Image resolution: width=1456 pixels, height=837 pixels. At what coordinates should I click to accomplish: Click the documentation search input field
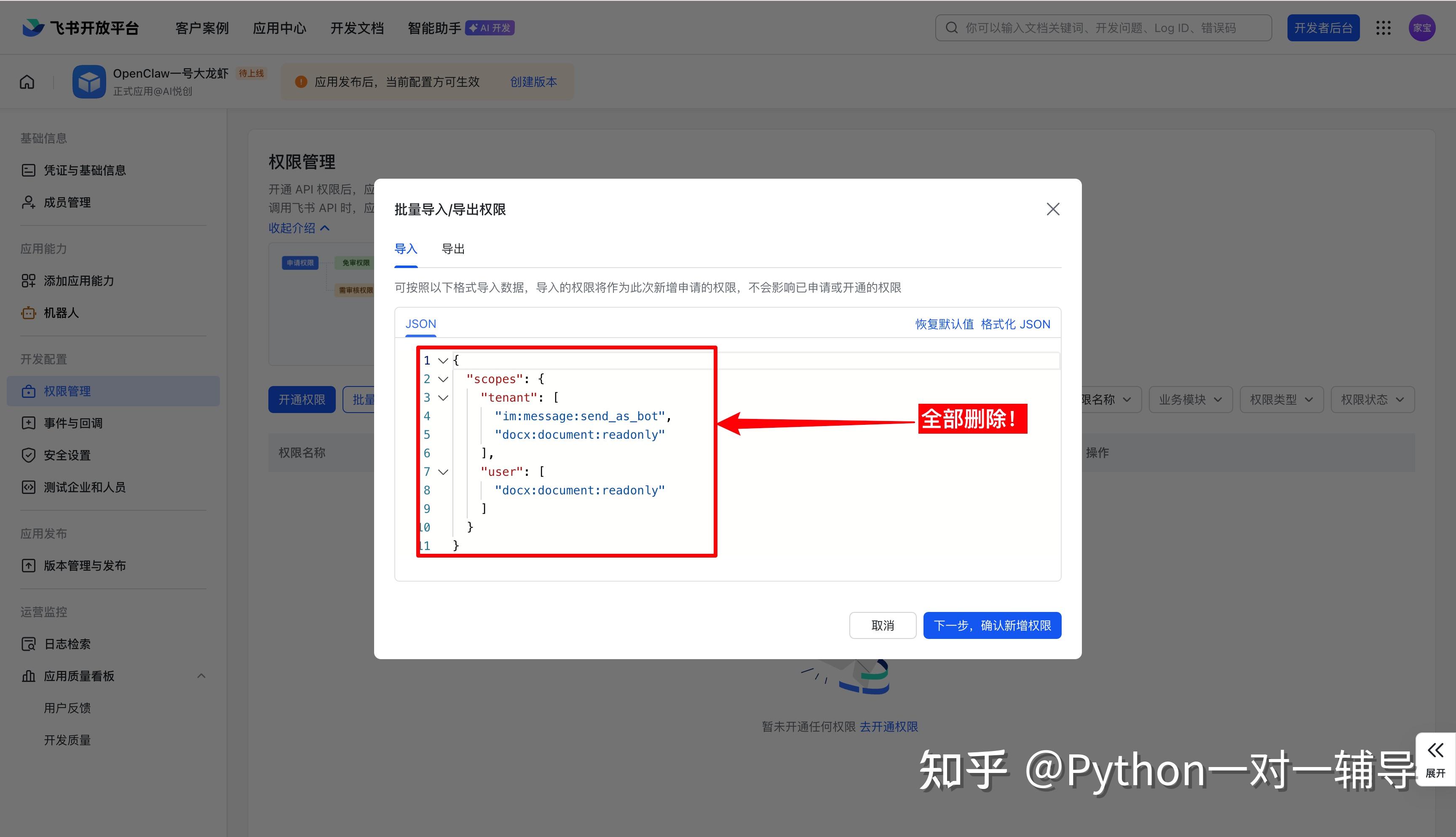pyautogui.click(x=1103, y=28)
